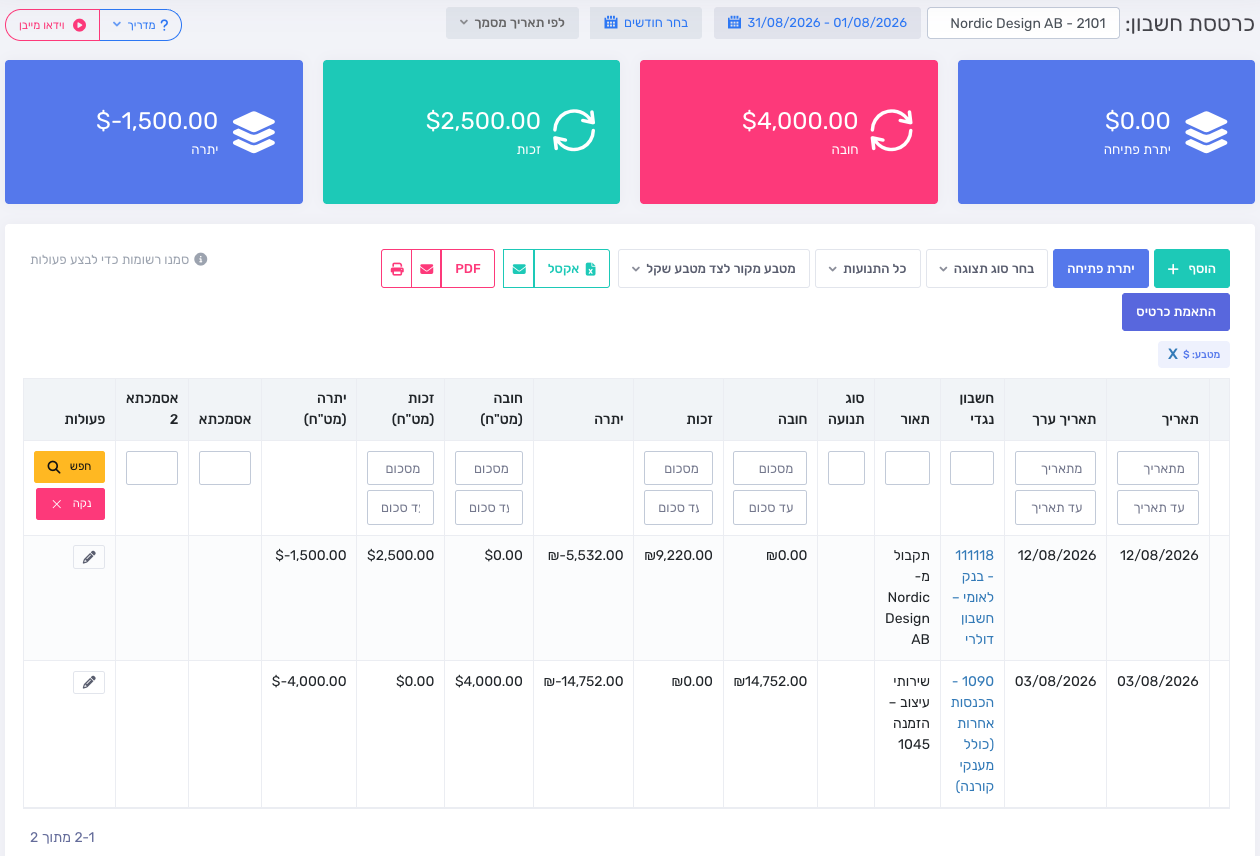Image resolution: width=1260 pixels, height=856 pixels.
Task: Click the debit (חובה) refresh icon
Action: click(x=891, y=130)
